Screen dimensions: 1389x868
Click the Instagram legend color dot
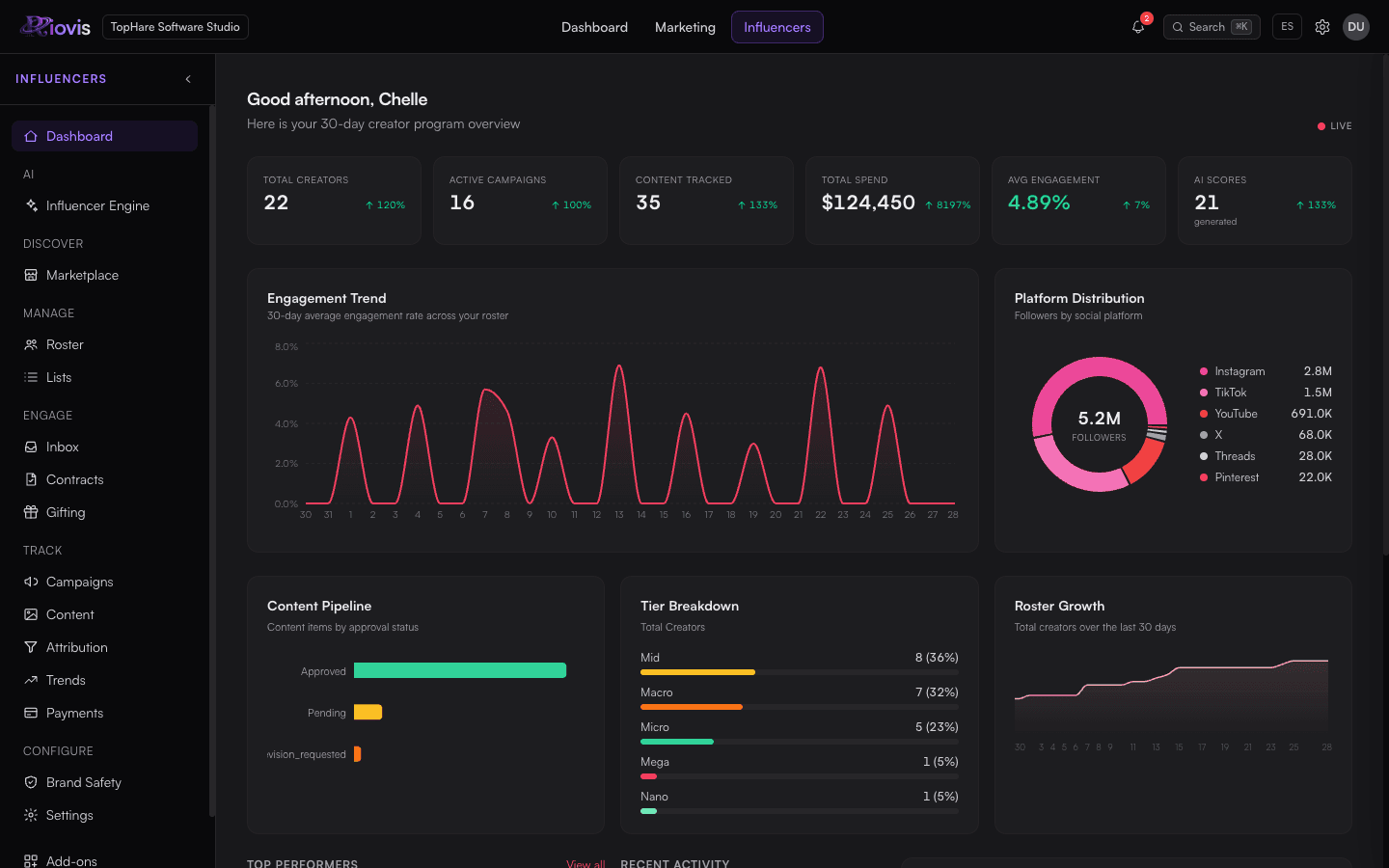tap(1204, 371)
